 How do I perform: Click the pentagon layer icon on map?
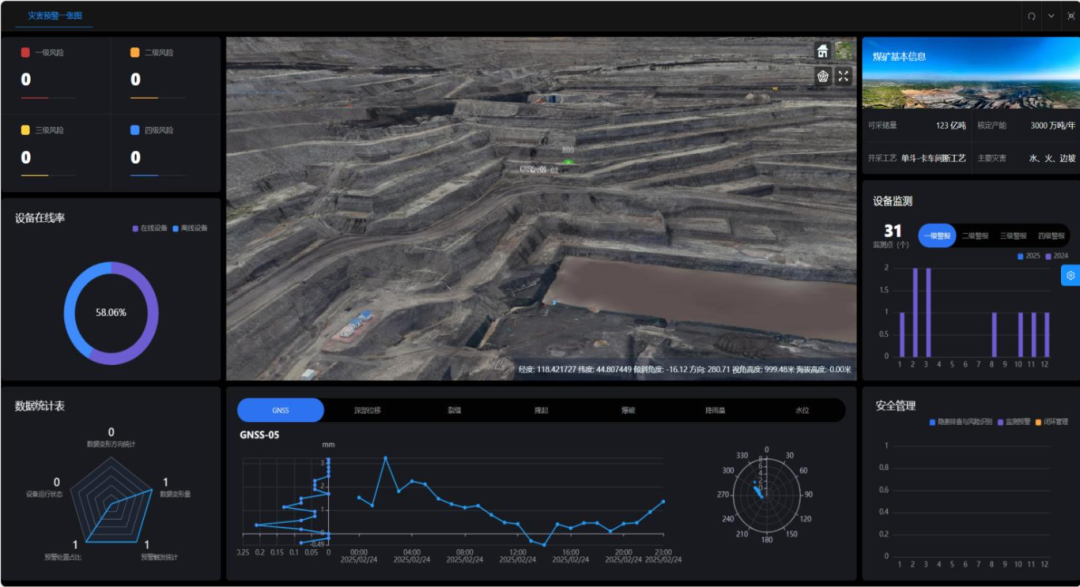pyautogui.click(x=822, y=76)
